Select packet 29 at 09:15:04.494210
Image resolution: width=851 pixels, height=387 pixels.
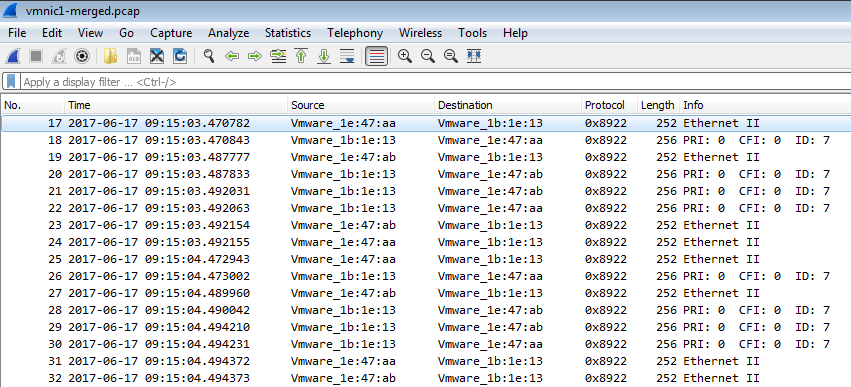(426, 327)
